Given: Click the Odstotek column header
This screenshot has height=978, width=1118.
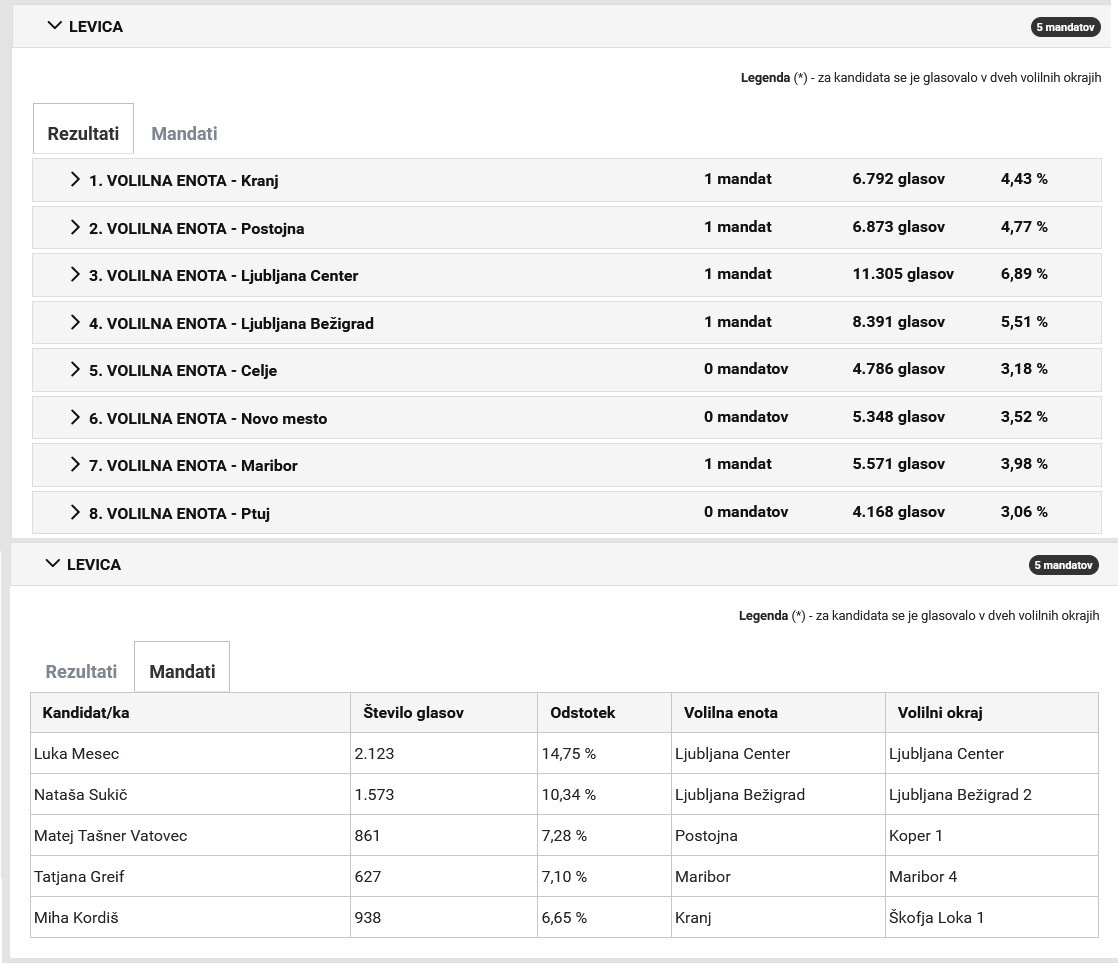Looking at the screenshot, I should coord(604,713).
